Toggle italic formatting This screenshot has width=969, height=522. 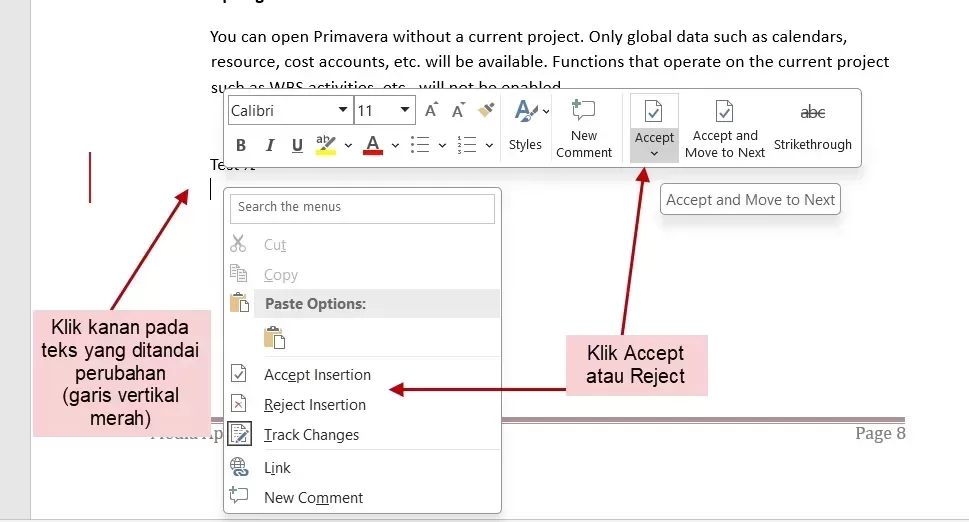(269, 146)
